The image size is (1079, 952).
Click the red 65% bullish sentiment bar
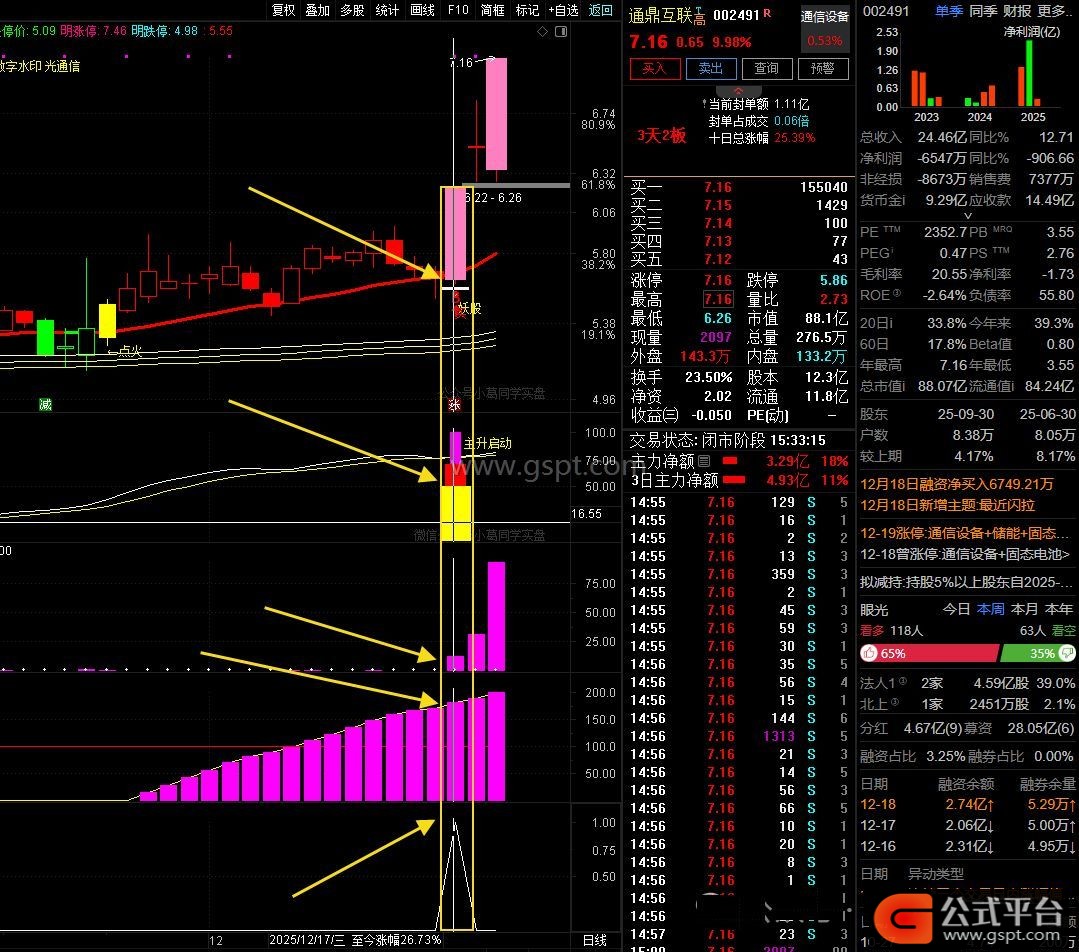pyautogui.click(x=930, y=654)
